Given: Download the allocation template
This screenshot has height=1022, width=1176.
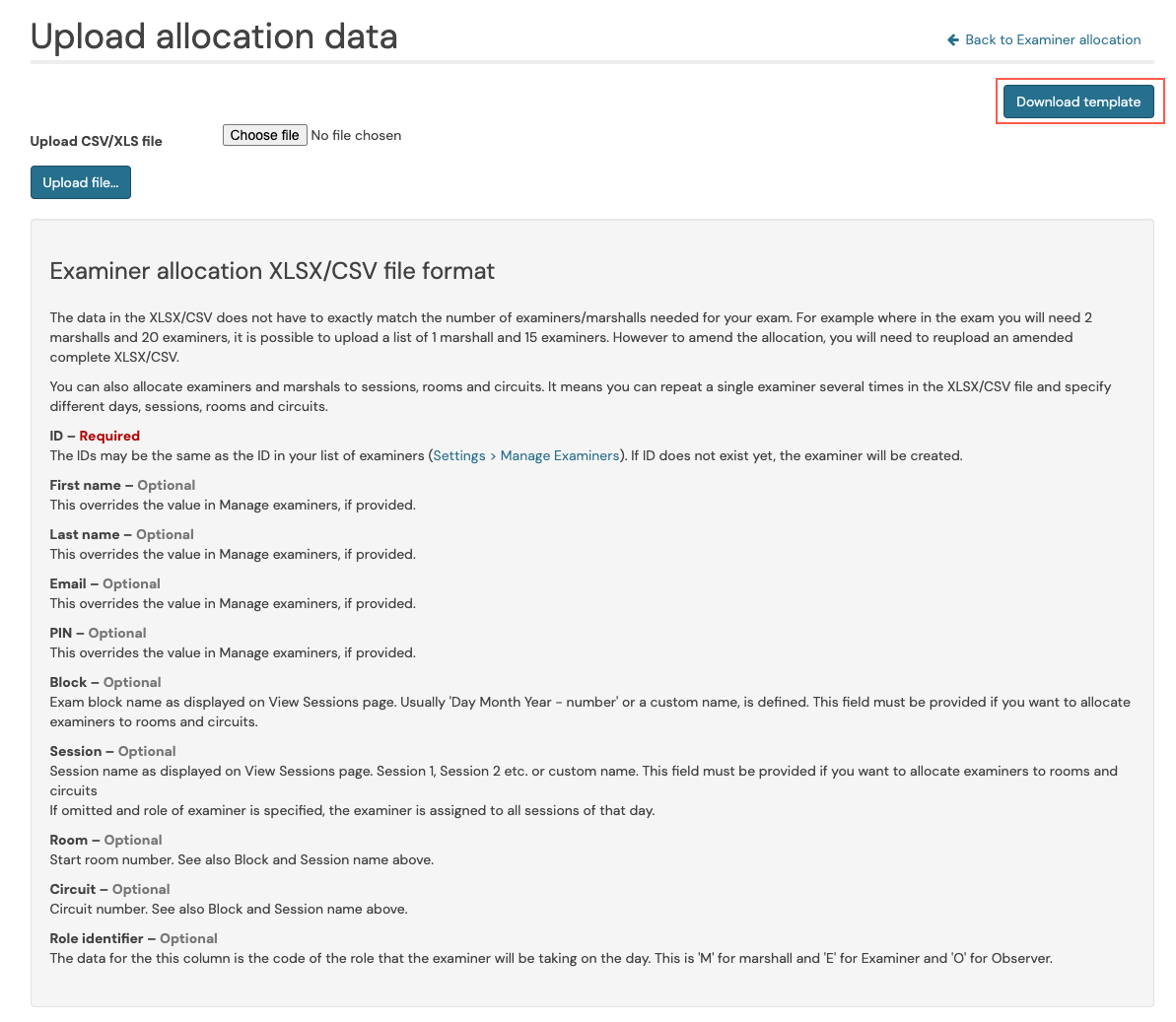Looking at the screenshot, I should [x=1077, y=102].
